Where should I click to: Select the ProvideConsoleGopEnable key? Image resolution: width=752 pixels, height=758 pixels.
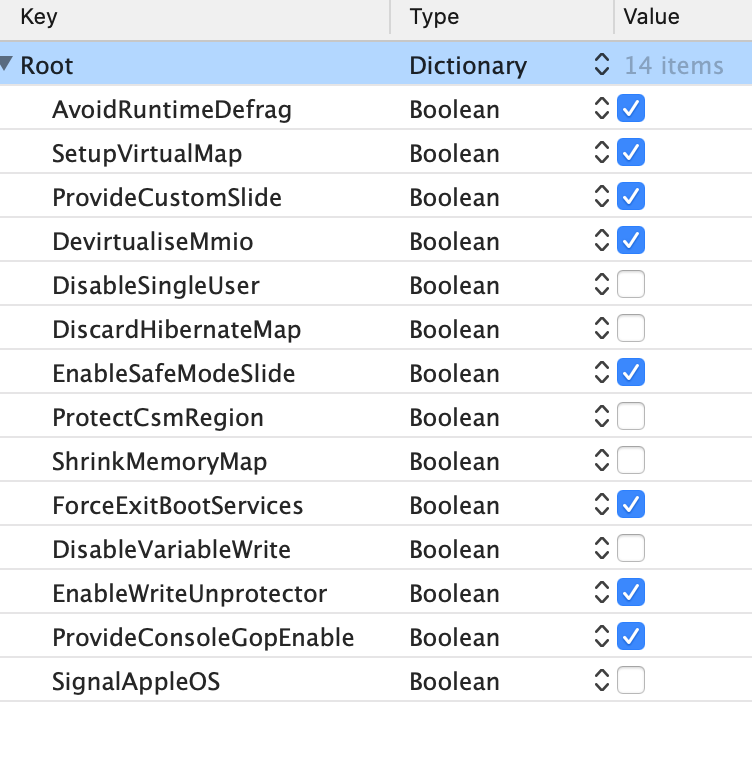coord(203,637)
